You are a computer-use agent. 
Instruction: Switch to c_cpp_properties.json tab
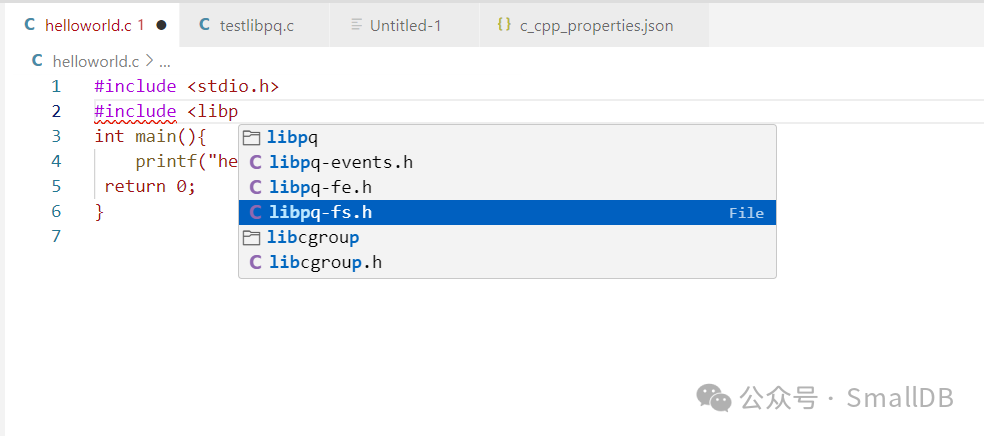tap(596, 25)
